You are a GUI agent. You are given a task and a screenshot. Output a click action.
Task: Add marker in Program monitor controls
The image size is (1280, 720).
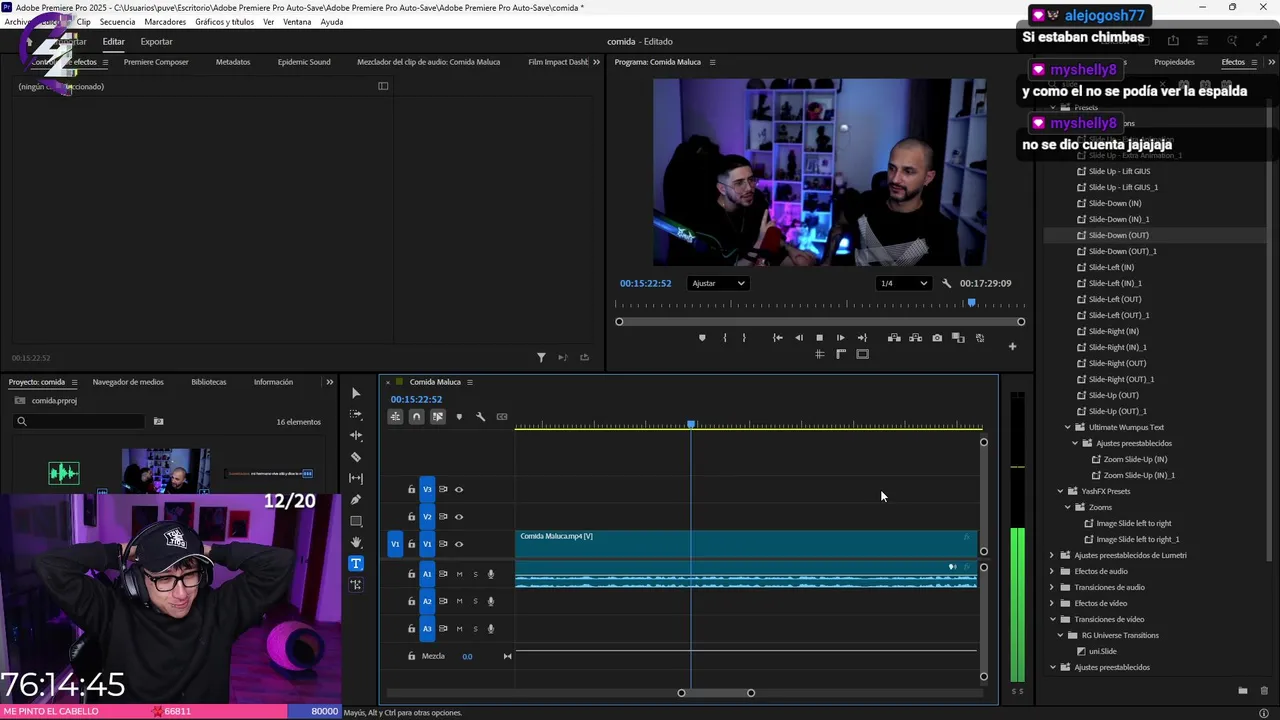pyautogui.click(x=702, y=338)
